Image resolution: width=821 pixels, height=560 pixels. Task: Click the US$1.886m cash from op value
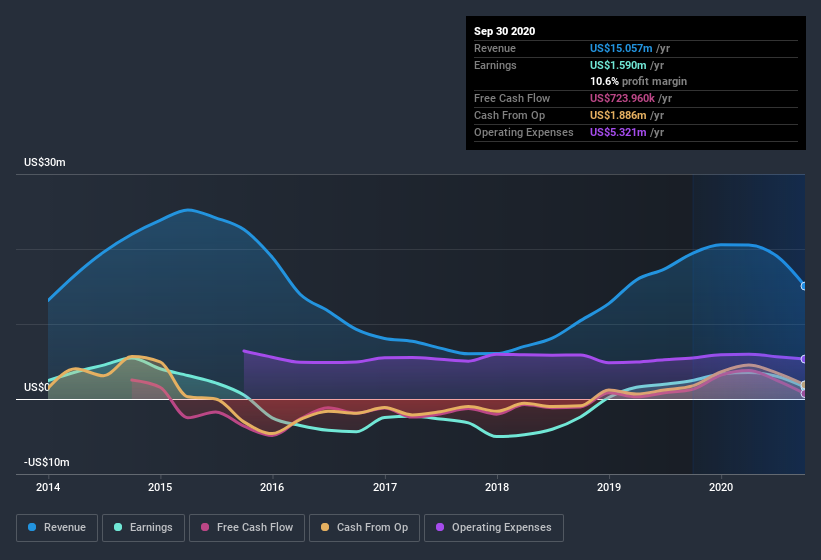(618, 115)
